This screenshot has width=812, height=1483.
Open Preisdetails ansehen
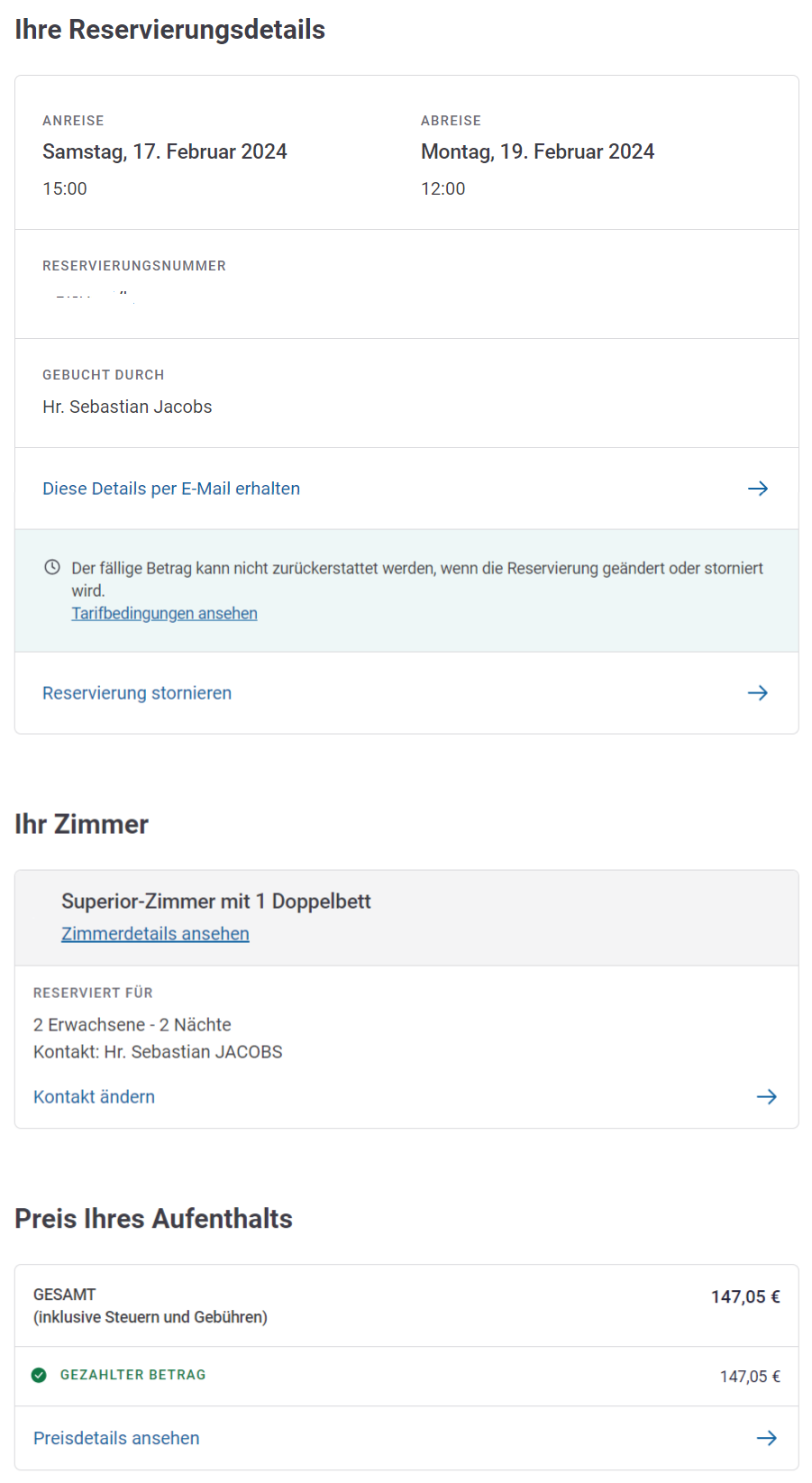(116, 1438)
